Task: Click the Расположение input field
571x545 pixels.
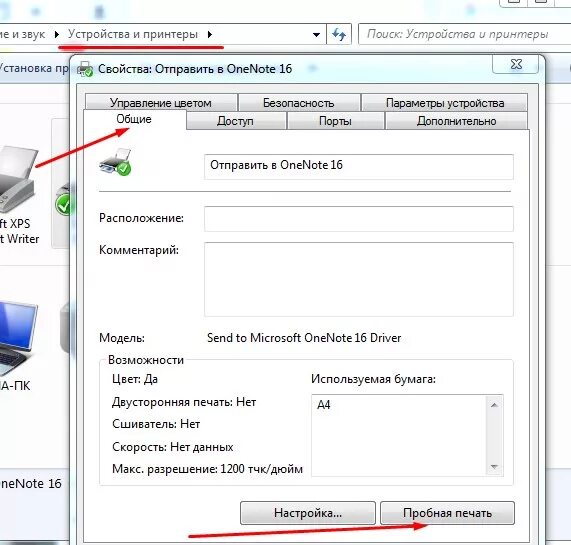Action: (x=359, y=218)
